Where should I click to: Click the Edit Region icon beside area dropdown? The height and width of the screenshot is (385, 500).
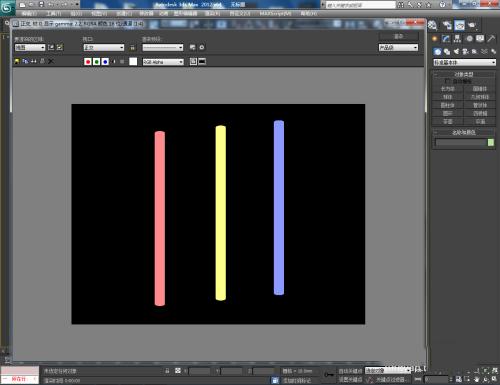coord(51,47)
